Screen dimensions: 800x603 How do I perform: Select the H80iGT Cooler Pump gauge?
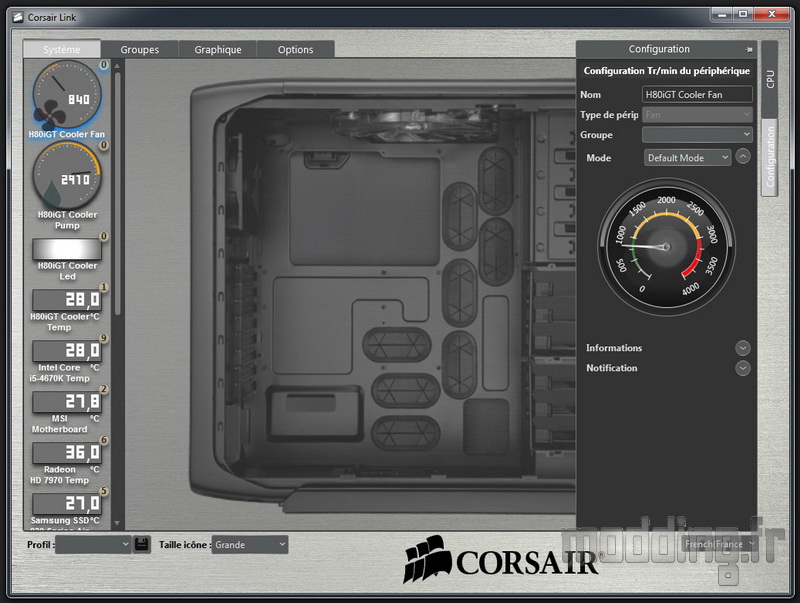click(67, 175)
